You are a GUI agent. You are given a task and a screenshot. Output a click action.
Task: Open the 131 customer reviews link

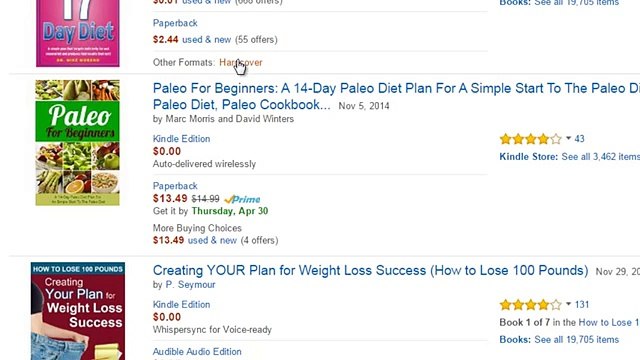(582, 304)
